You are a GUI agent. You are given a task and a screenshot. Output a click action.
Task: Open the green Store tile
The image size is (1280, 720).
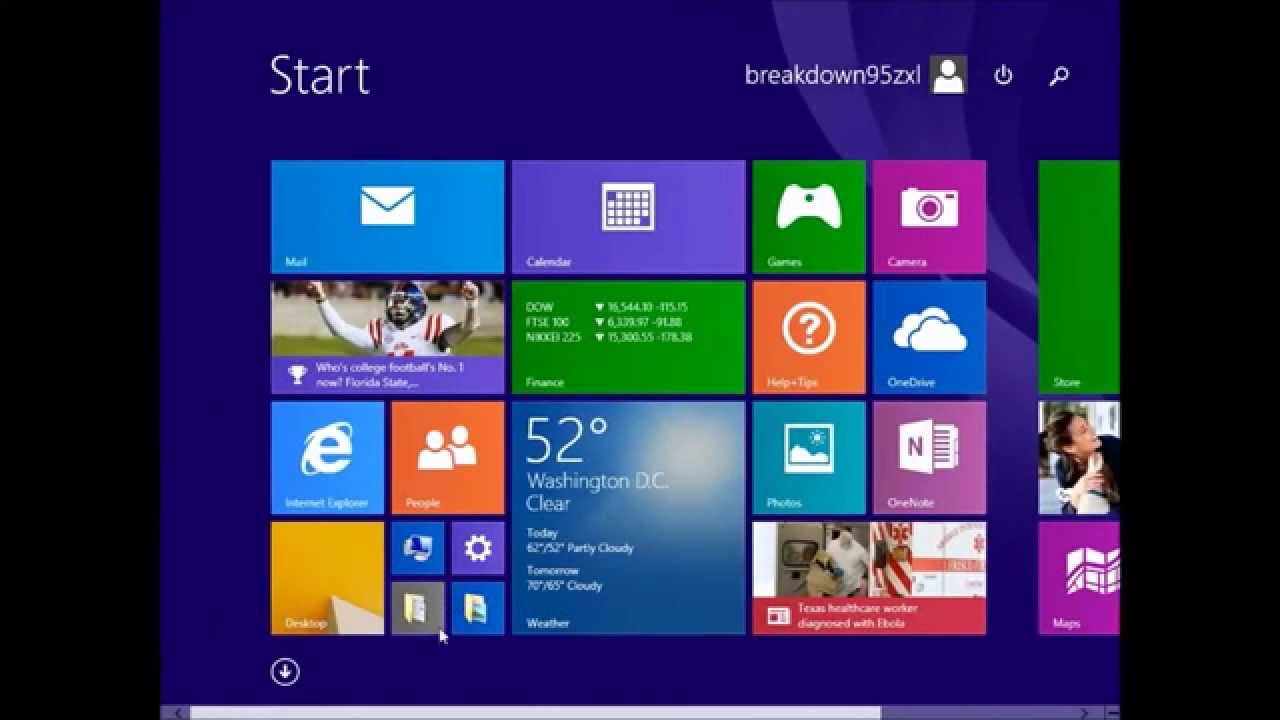1079,277
